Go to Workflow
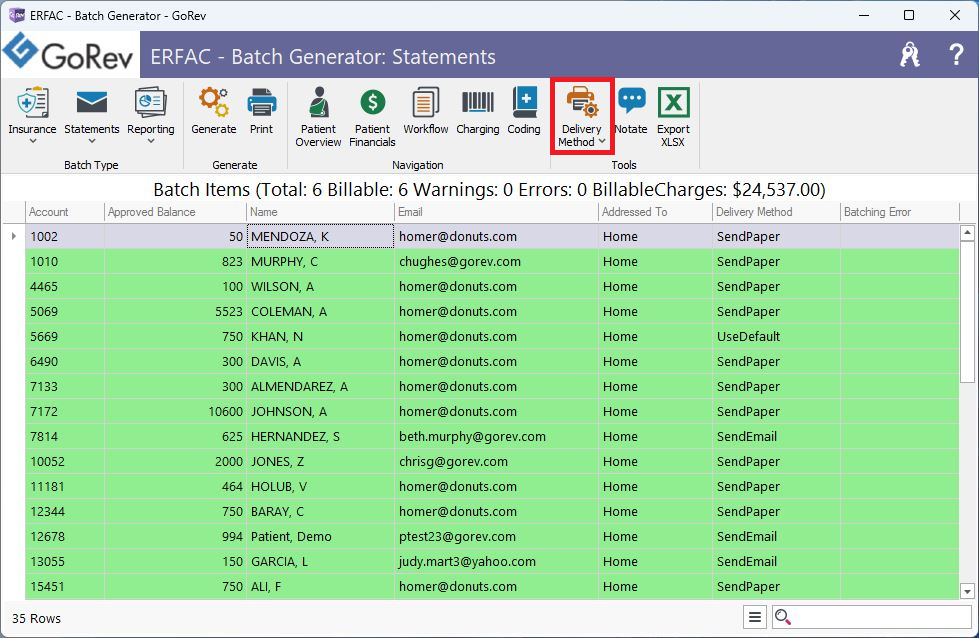This screenshot has height=638, width=979. coord(426,110)
